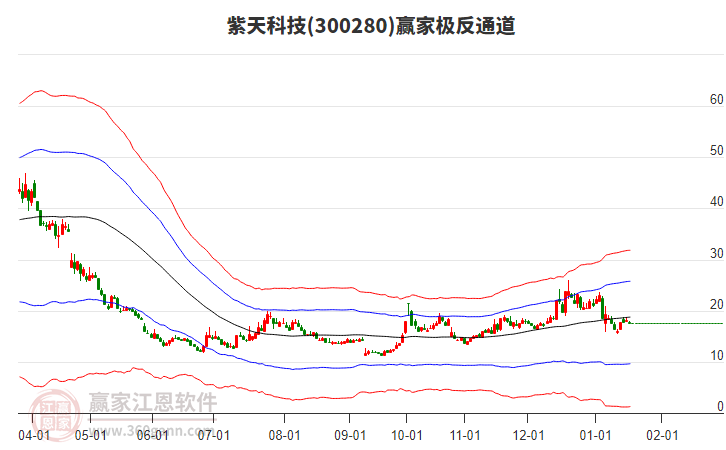Click the price axis value 0
726x450 pixels.
coord(720,406)
